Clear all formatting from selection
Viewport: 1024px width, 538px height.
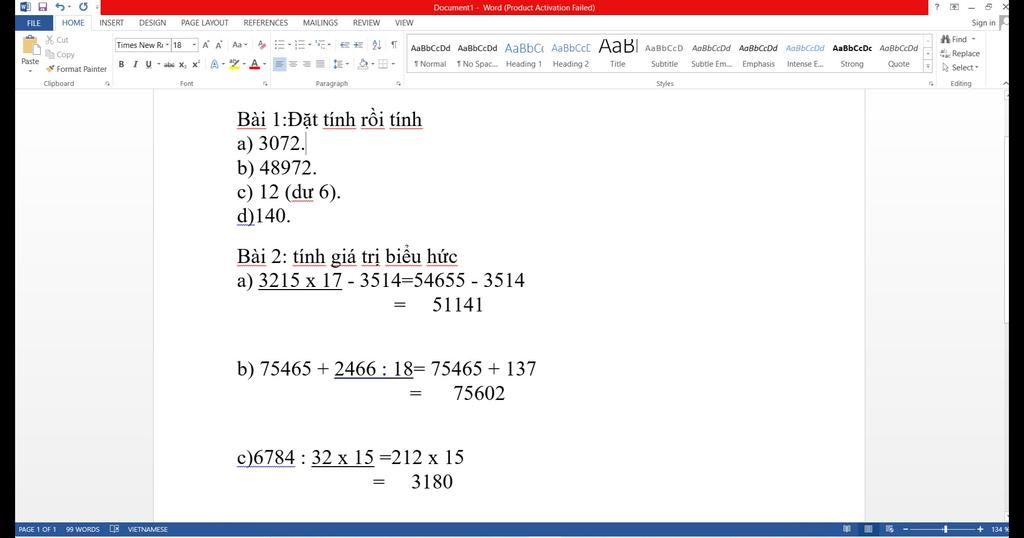pos(262,45)
